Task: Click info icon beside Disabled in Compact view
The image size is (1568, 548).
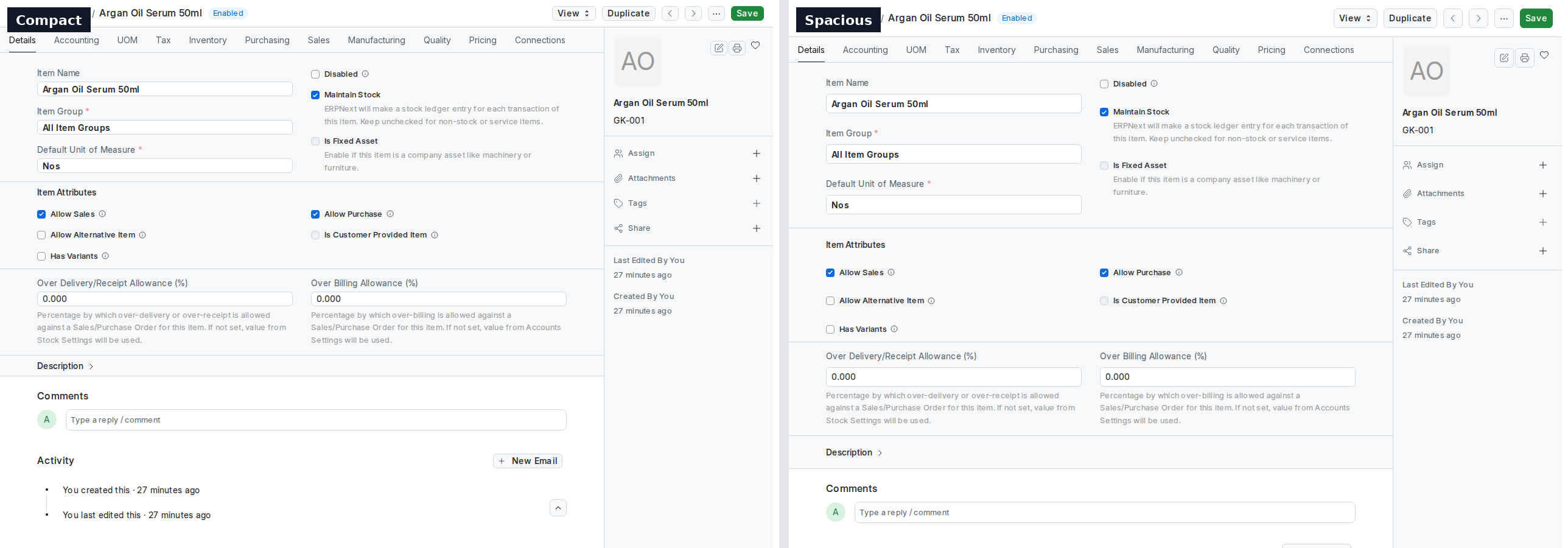Action: point(365,74)
